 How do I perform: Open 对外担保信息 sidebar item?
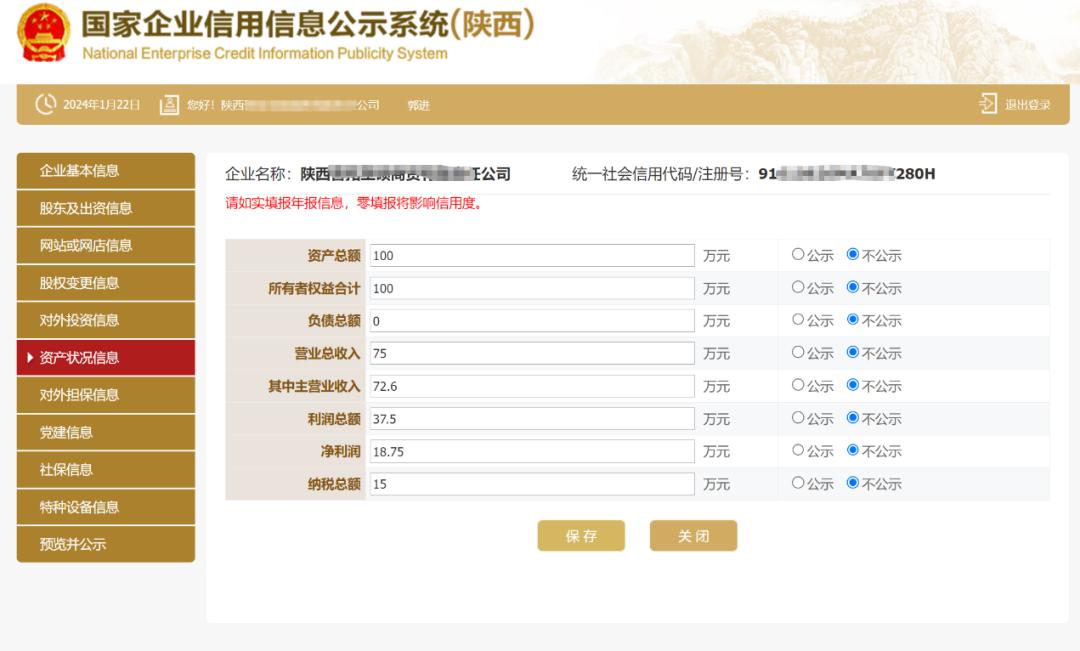[x=106, y=395]
